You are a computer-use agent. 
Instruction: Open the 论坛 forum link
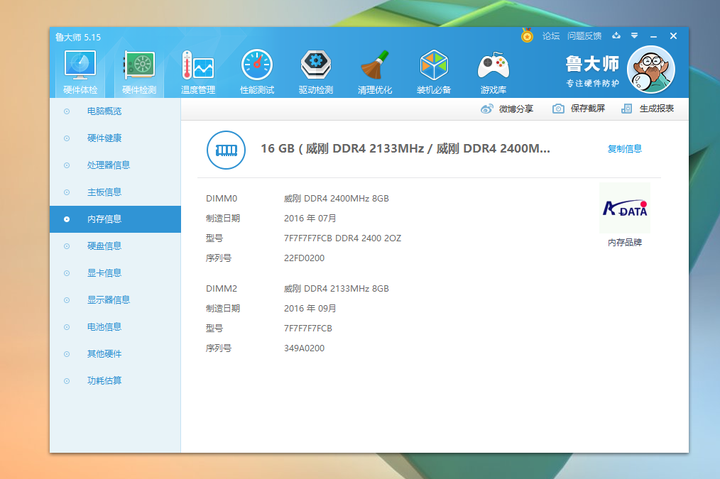click(x=551, y=36)
